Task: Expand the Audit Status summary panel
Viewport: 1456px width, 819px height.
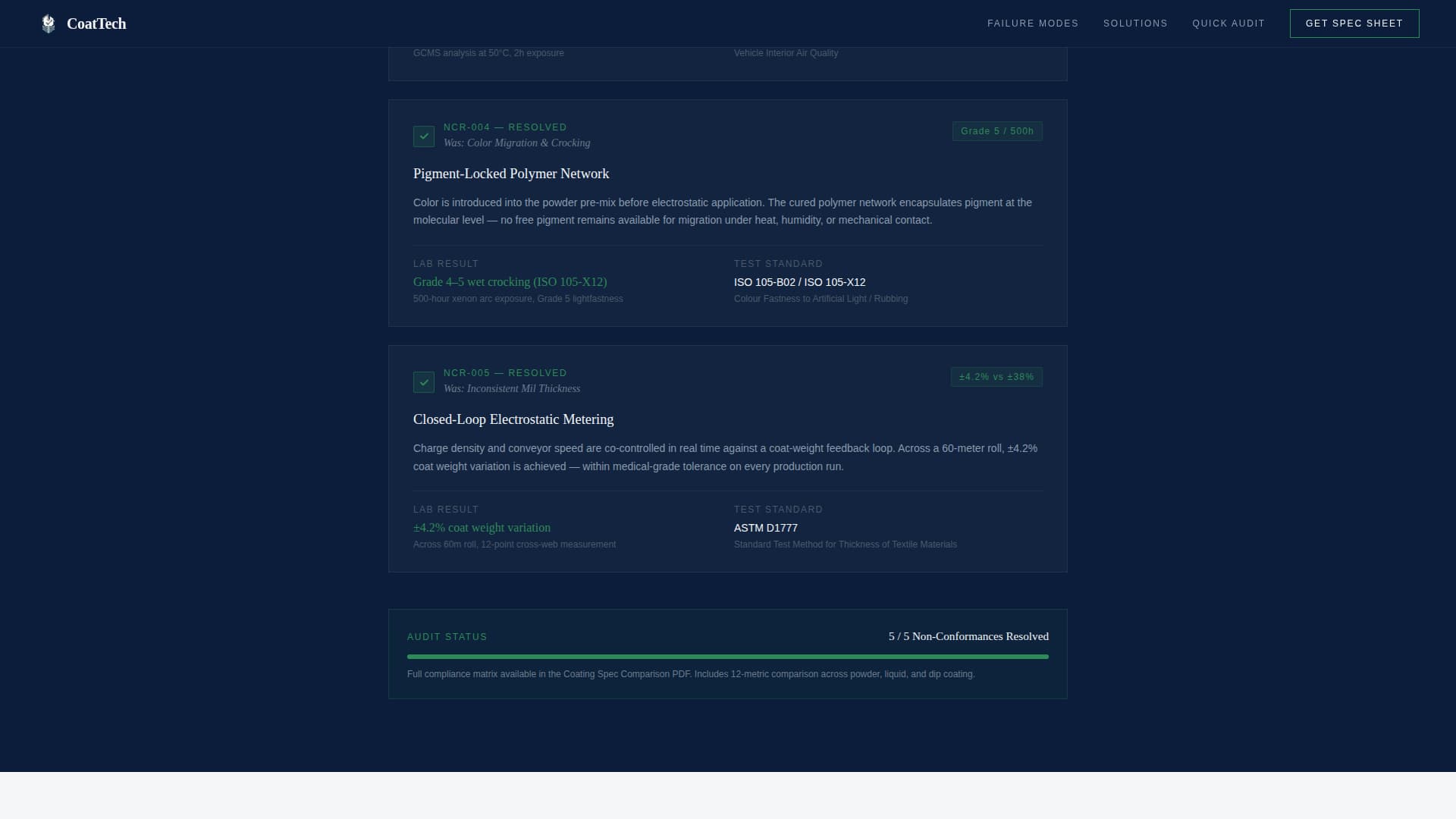Action: point(727,654)
